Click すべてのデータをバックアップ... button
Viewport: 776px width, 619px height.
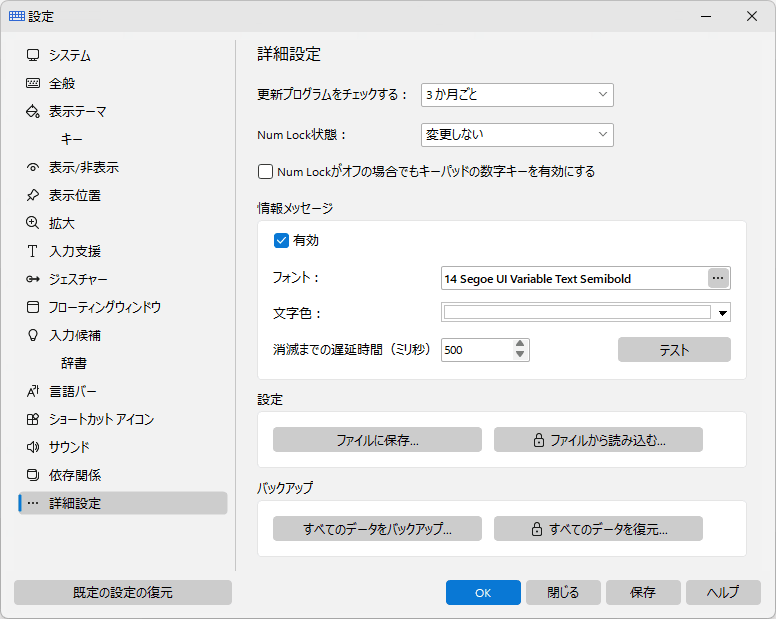pyautogui.click(x=377, y=528)
